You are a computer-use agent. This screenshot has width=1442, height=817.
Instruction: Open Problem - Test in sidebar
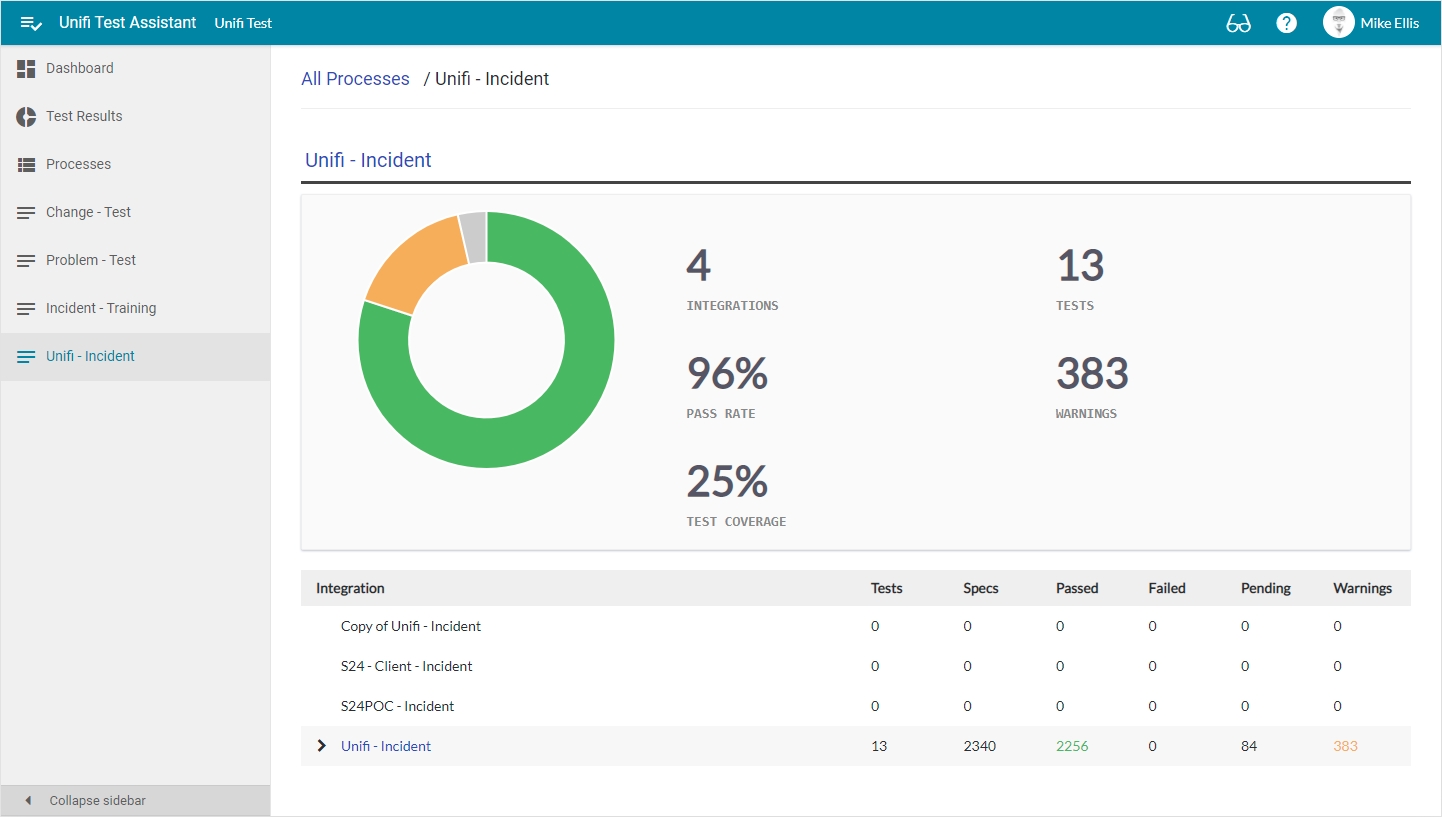point(91,260)
